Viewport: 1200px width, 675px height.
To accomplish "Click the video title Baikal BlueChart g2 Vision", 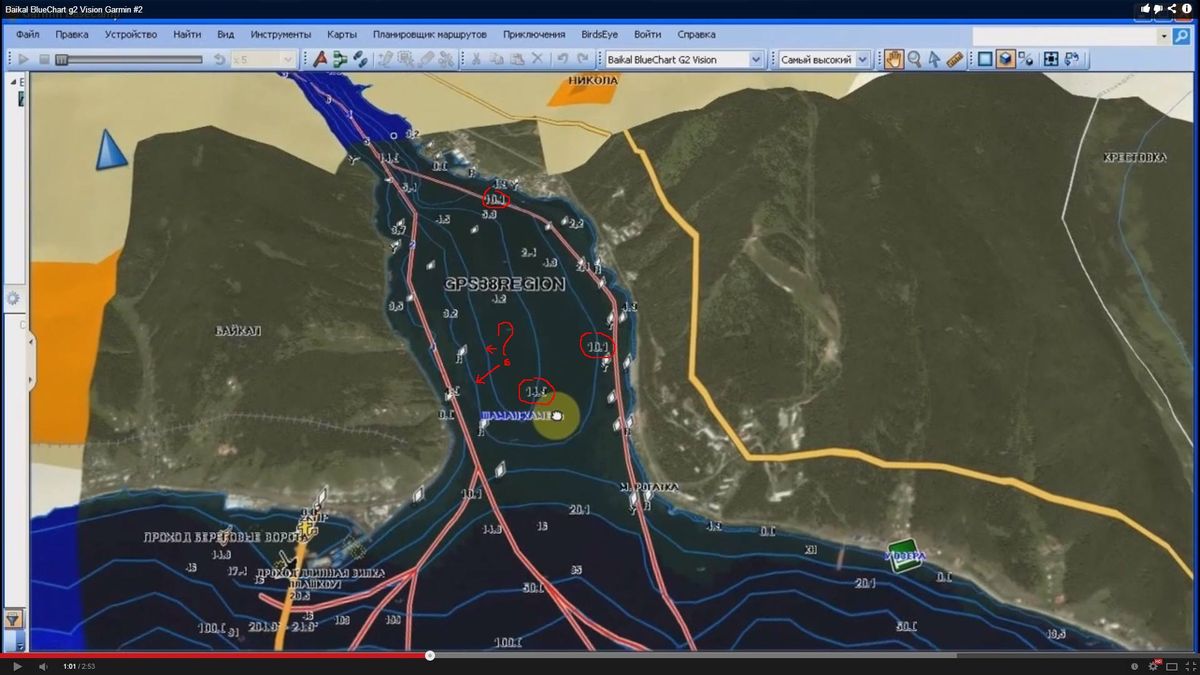I will (x=73, y=8).
